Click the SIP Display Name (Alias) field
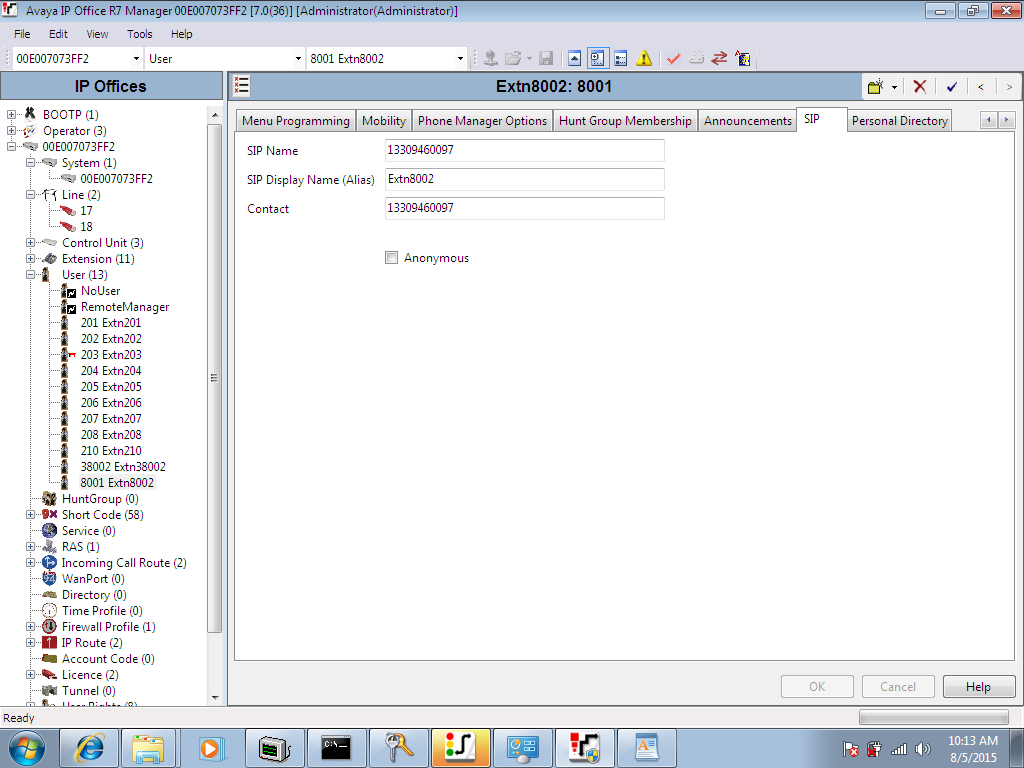The image size is (1024, 768). [x=524, y=179]
